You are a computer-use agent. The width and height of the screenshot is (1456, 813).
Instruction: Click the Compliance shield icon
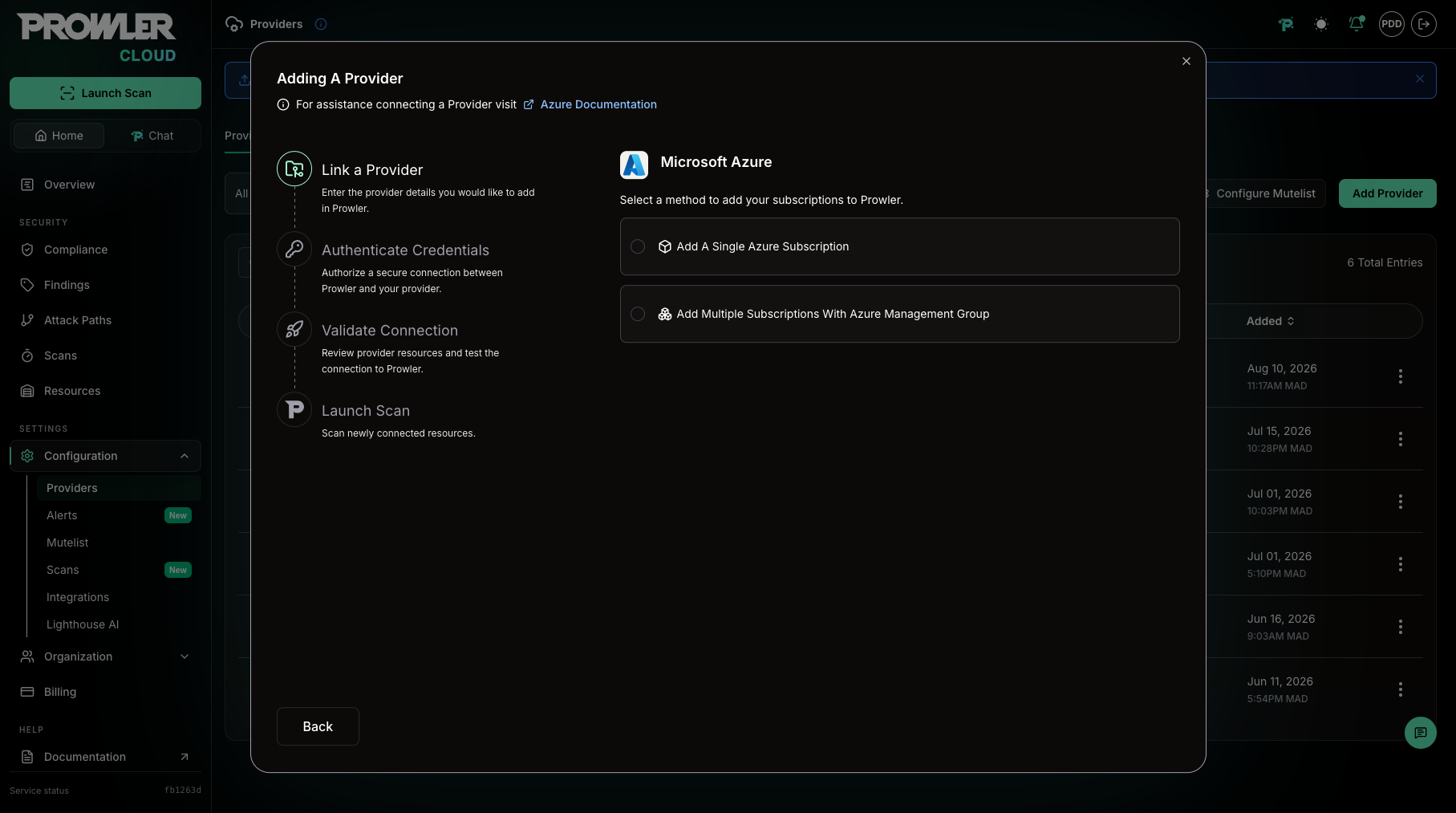pyautogui.click(x=27, y=250)
